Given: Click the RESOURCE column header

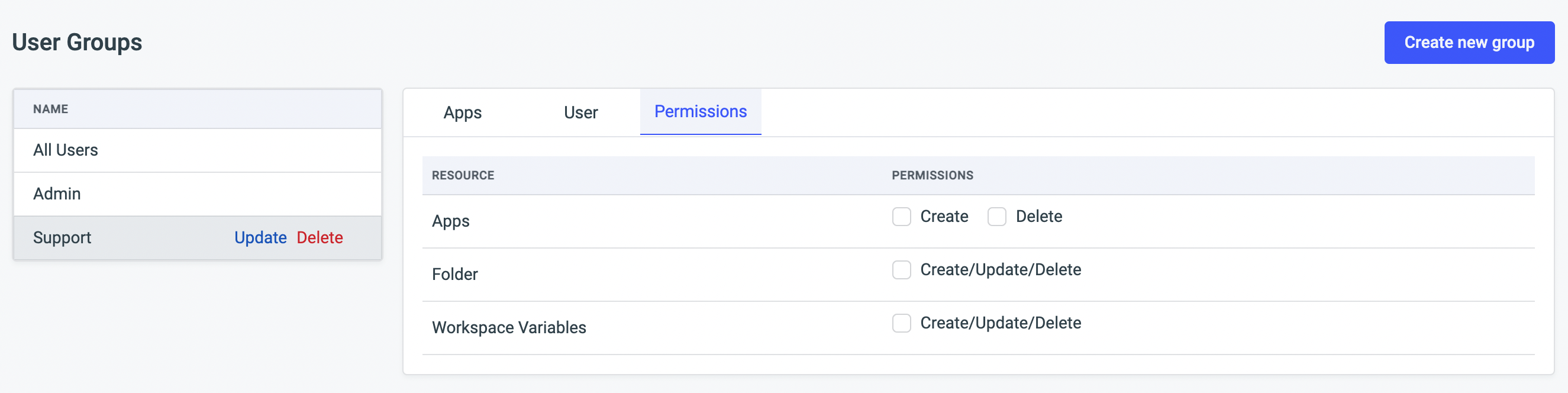Looking at the screenshot, I should [463, 175].
